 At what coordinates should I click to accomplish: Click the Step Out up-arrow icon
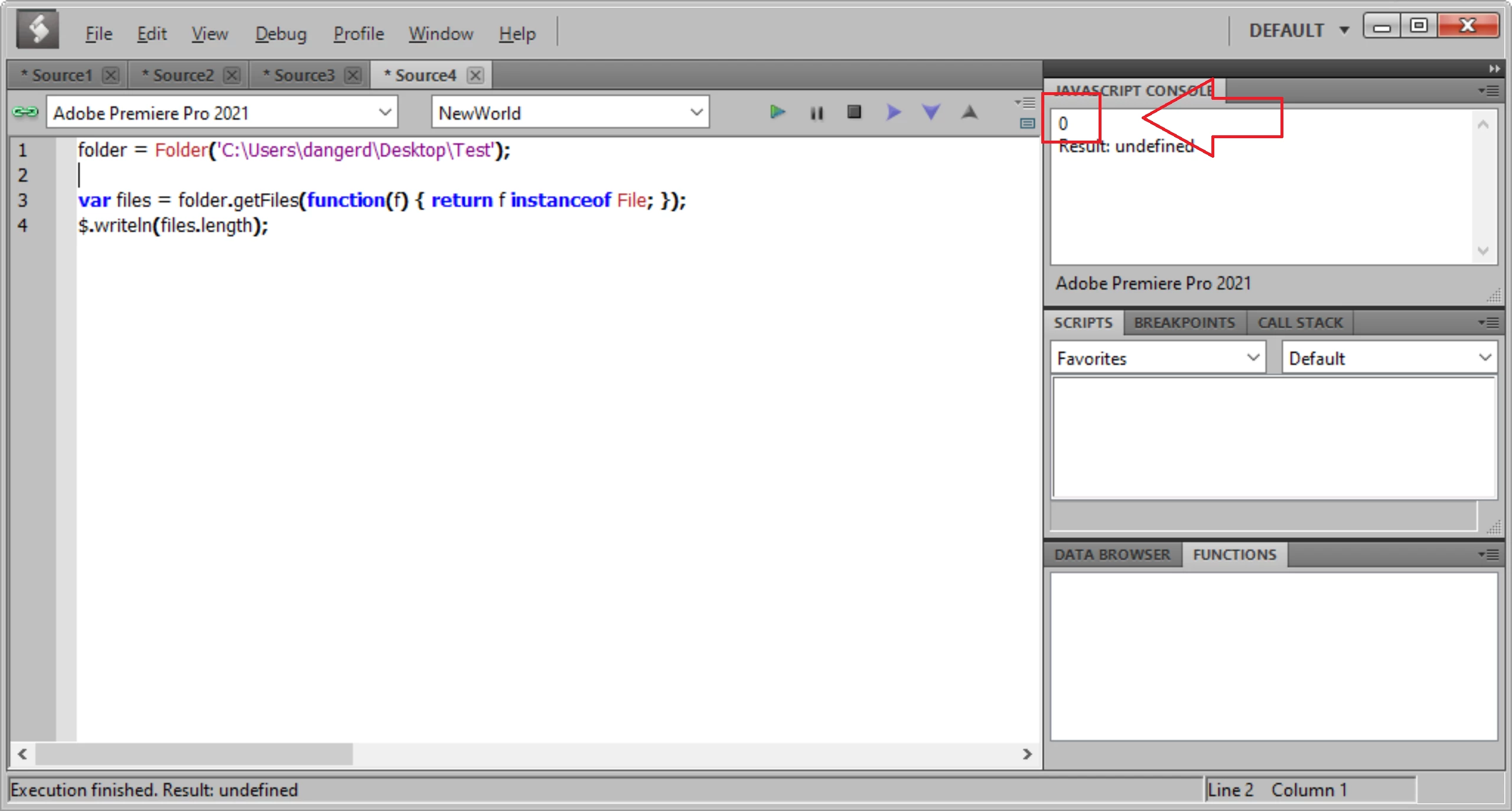point(969,112)
